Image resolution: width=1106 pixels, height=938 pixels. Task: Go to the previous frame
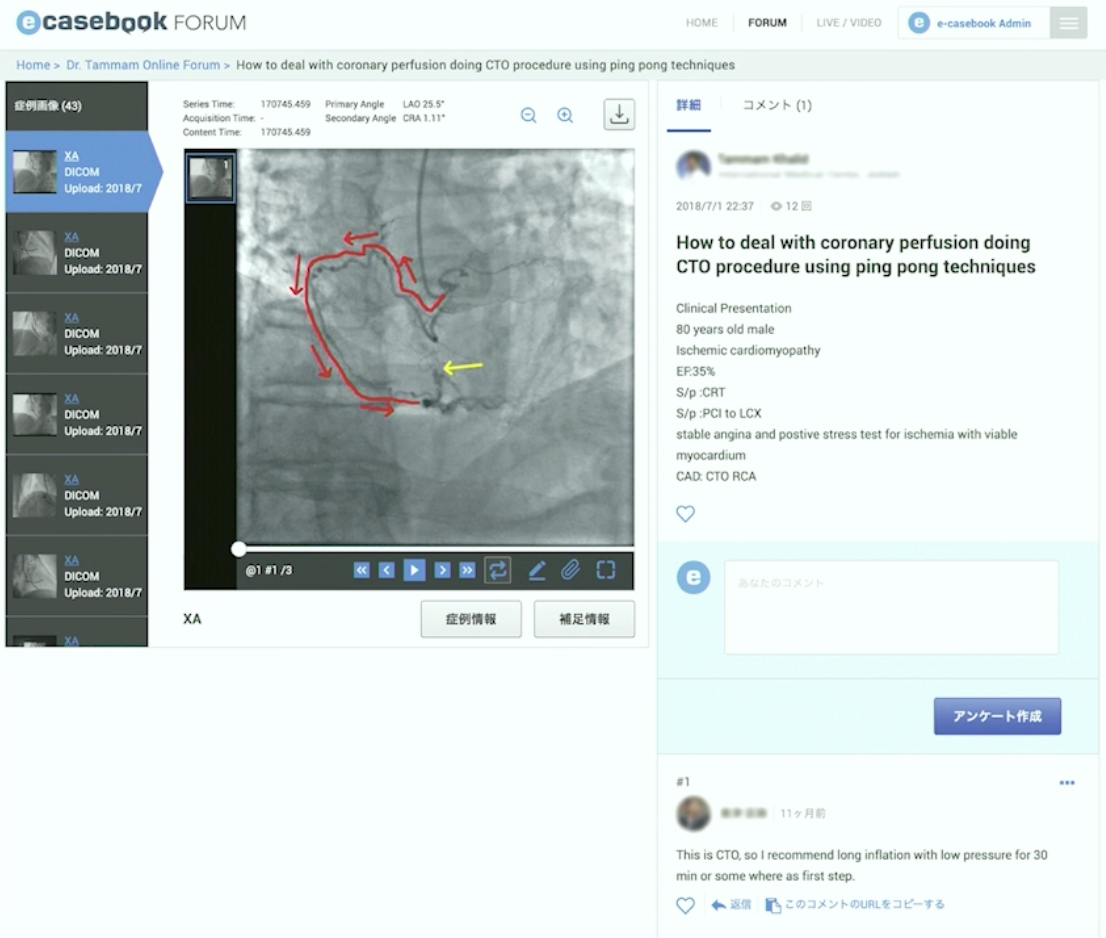pyautogui.click(x=386, y=570)
